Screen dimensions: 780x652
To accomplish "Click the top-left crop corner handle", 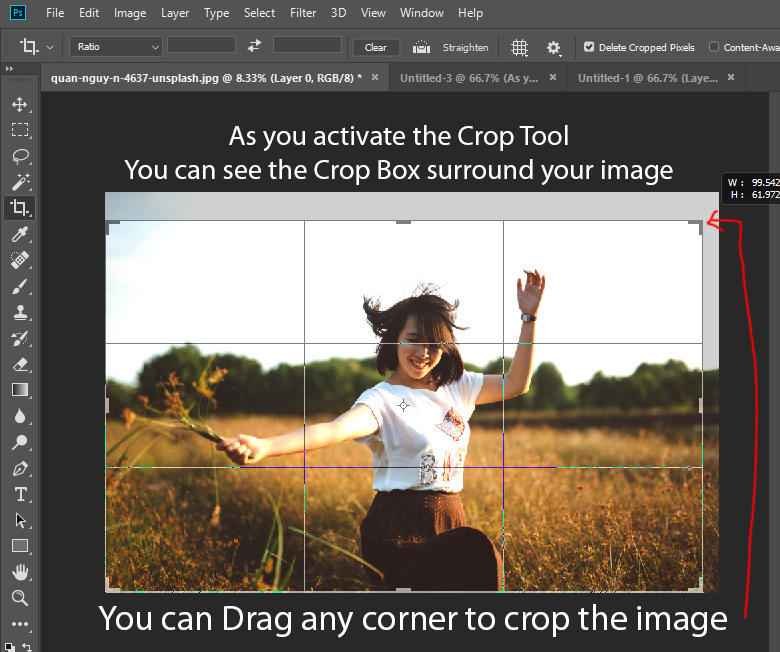I will tap(112, 226).
